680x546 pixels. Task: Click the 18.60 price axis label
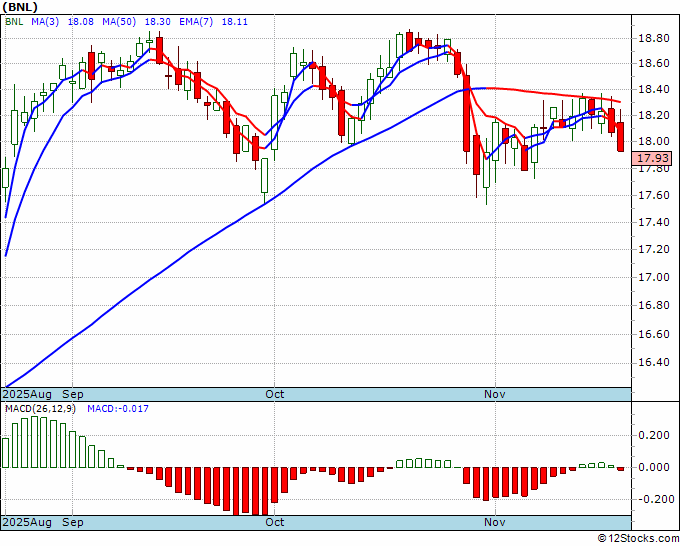pyautogui.click(x=654, y=64)
